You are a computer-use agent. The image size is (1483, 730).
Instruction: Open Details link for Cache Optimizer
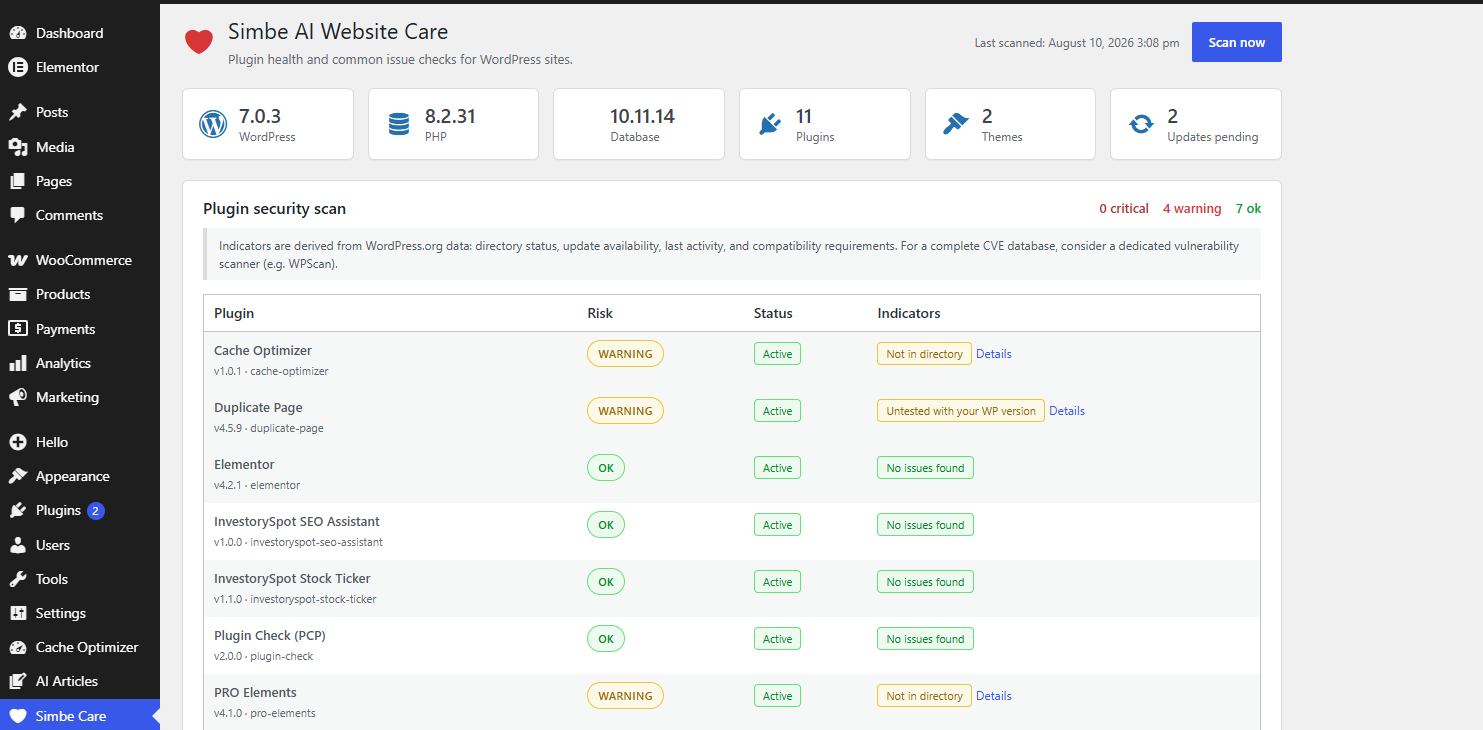(993, 354)
